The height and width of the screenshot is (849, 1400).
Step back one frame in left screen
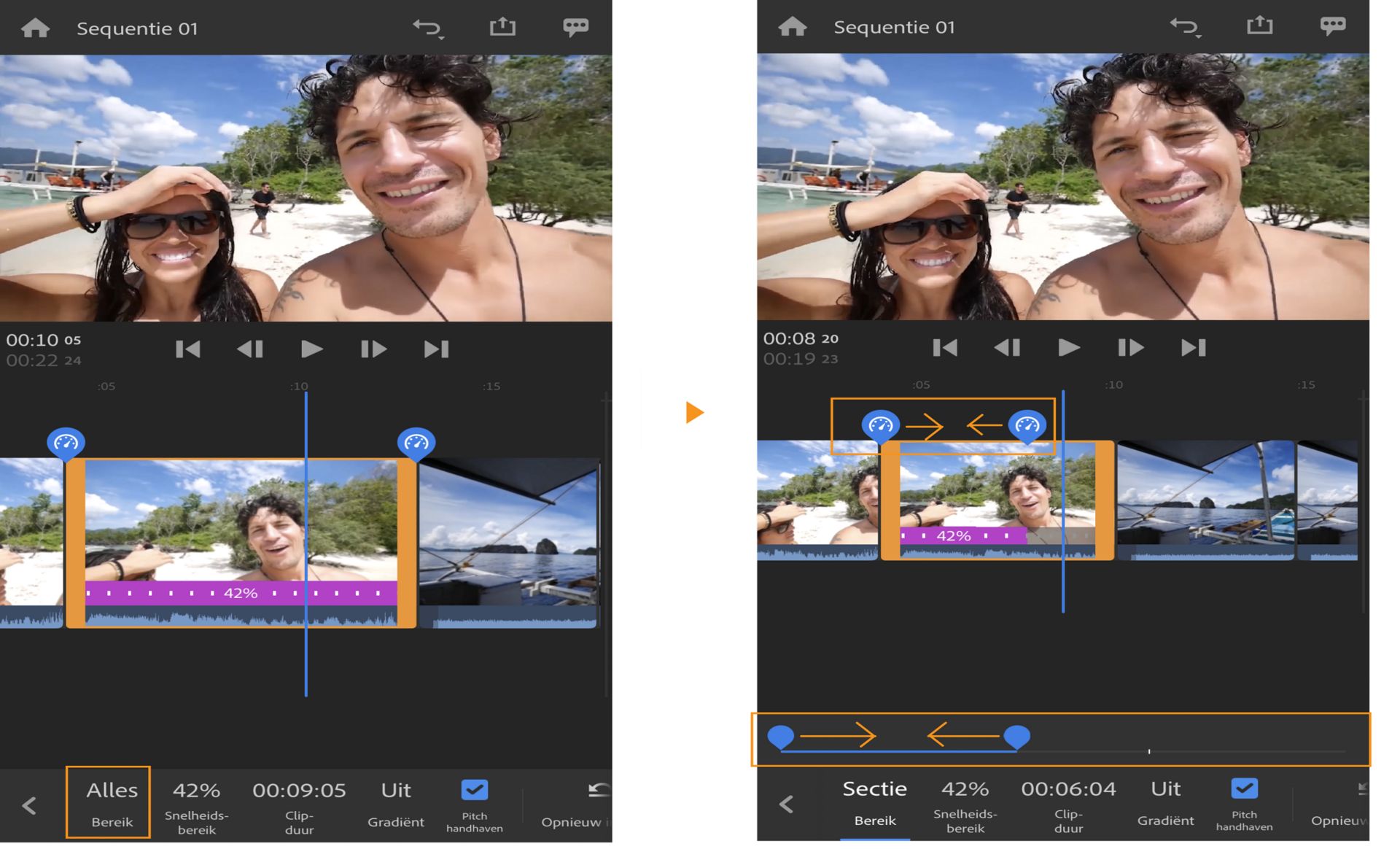[x=250, y=349]
